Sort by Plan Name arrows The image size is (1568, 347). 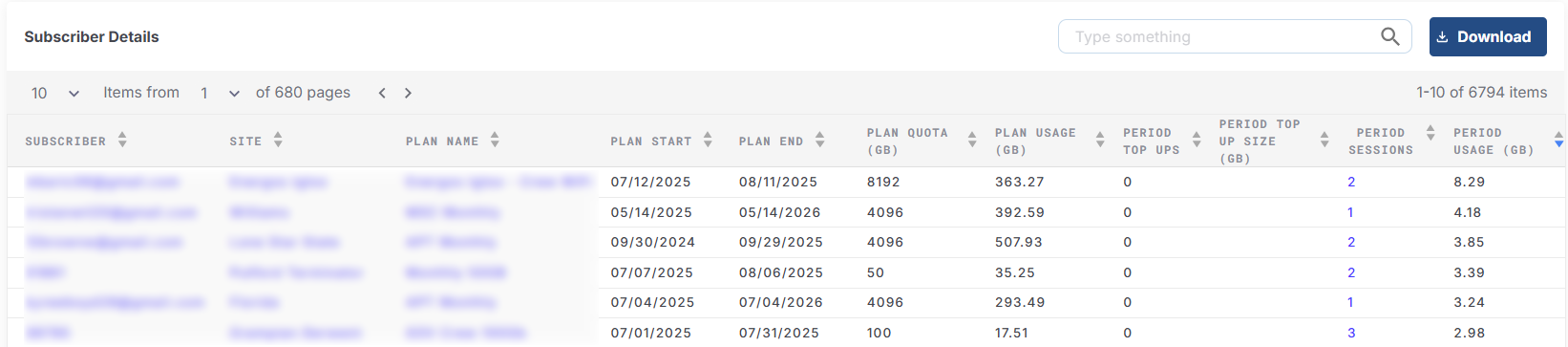pos(495,141)
